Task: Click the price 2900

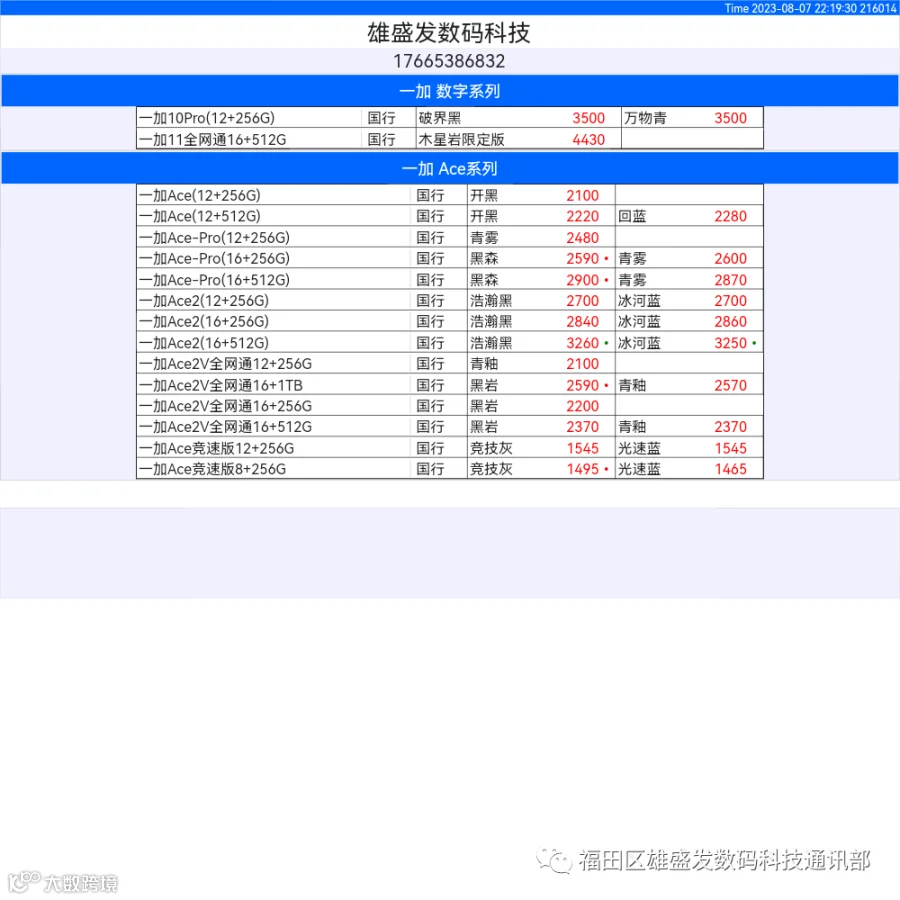Action: click(x=582, y=280)
